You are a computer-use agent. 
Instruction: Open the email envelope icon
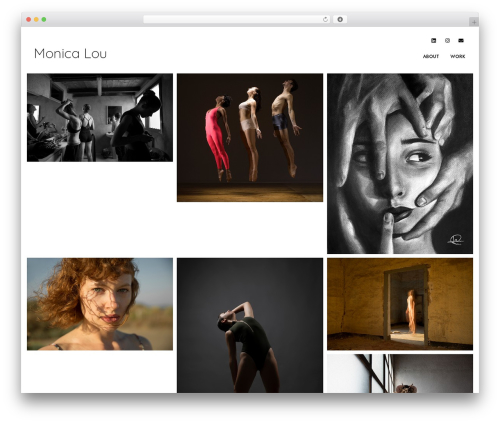pyautogui.click(x=461, y=40)
